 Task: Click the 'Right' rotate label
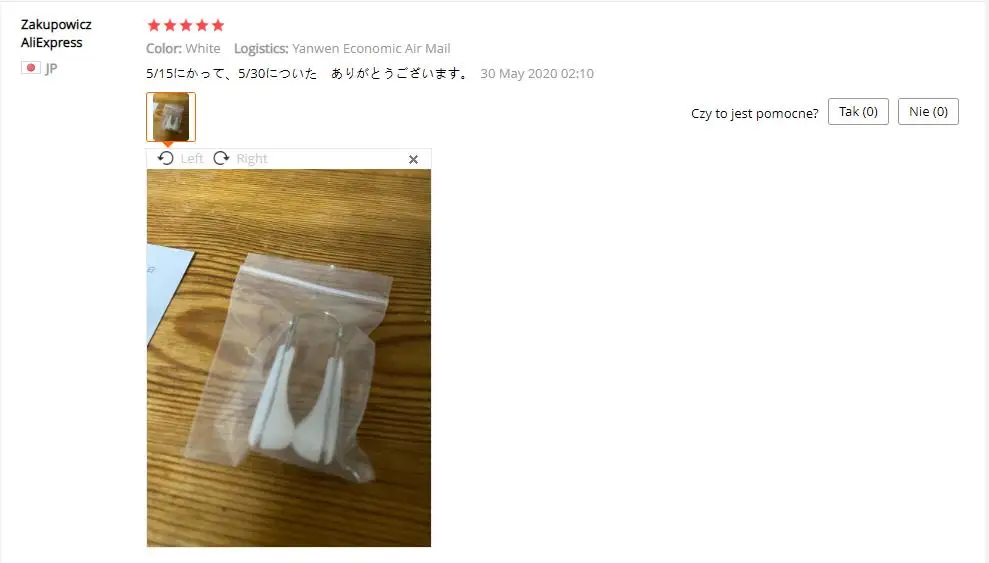coord(252,158)
